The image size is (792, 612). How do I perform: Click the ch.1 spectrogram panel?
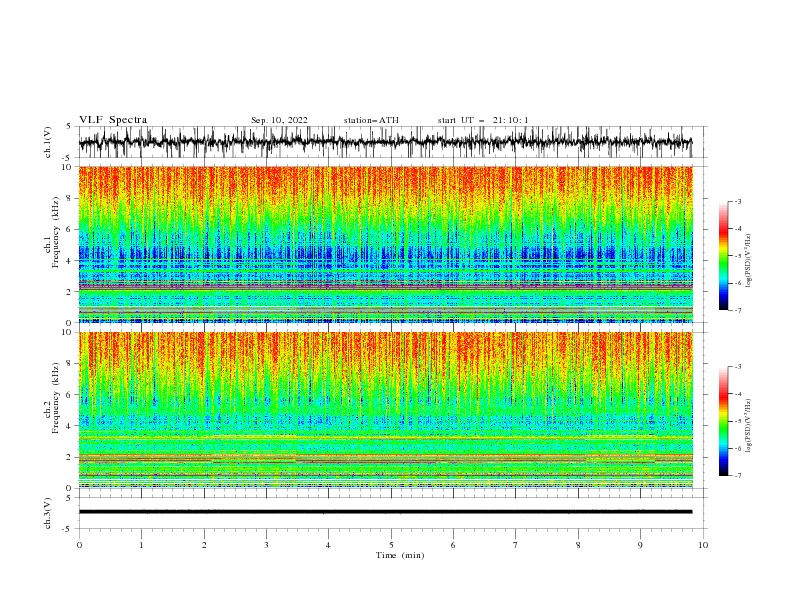click(x=385, y=244)
